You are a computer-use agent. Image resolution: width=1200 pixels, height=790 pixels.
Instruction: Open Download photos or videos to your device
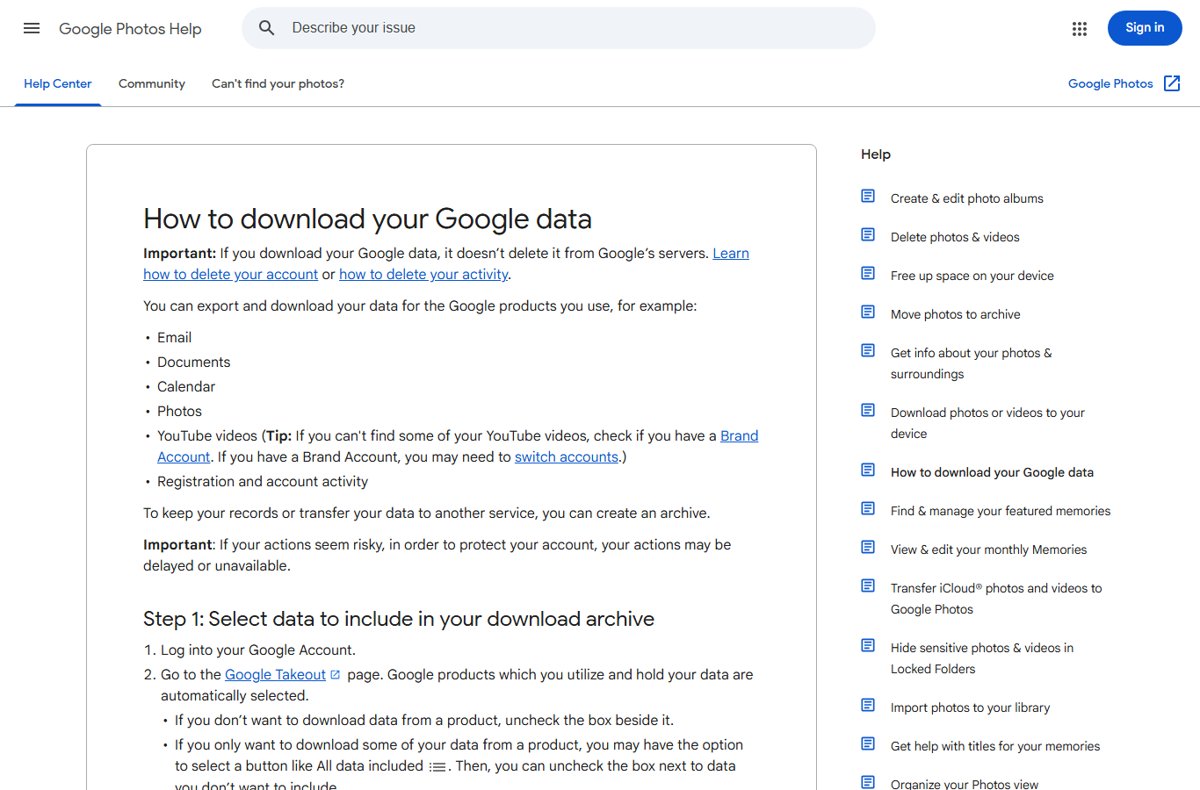(988, 423)
